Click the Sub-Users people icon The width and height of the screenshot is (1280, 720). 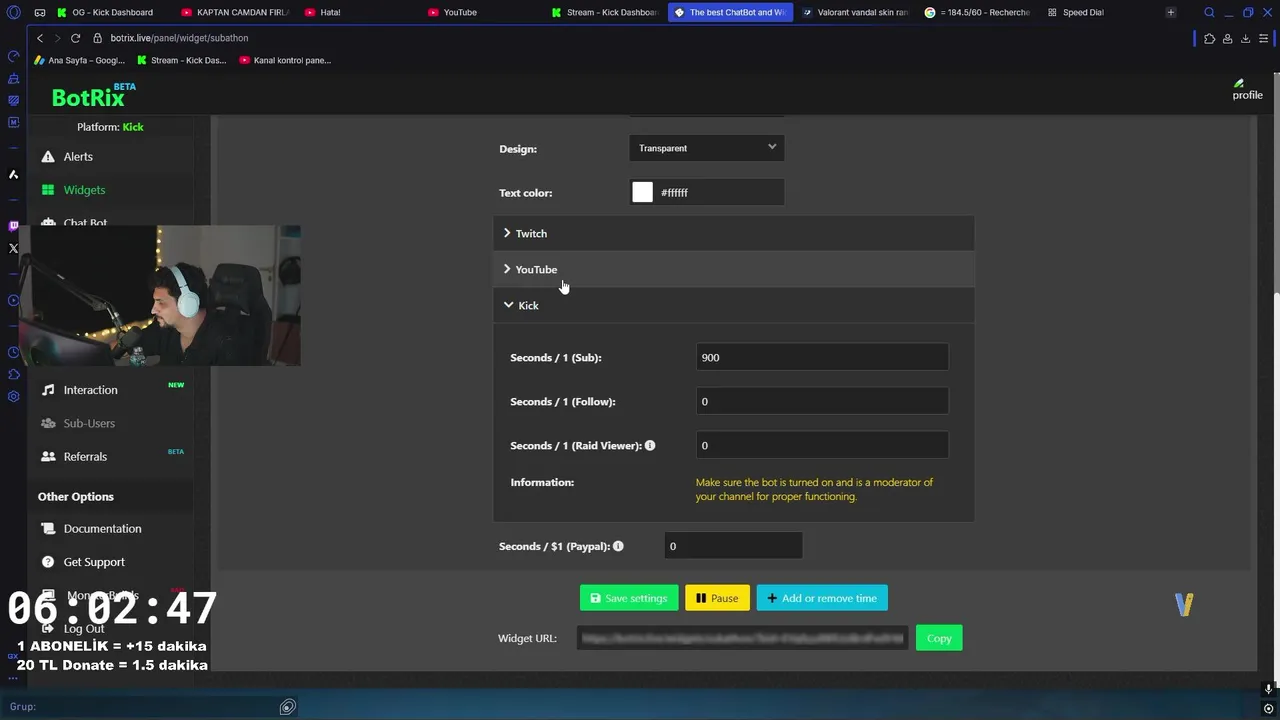click(x=48, y=423)
